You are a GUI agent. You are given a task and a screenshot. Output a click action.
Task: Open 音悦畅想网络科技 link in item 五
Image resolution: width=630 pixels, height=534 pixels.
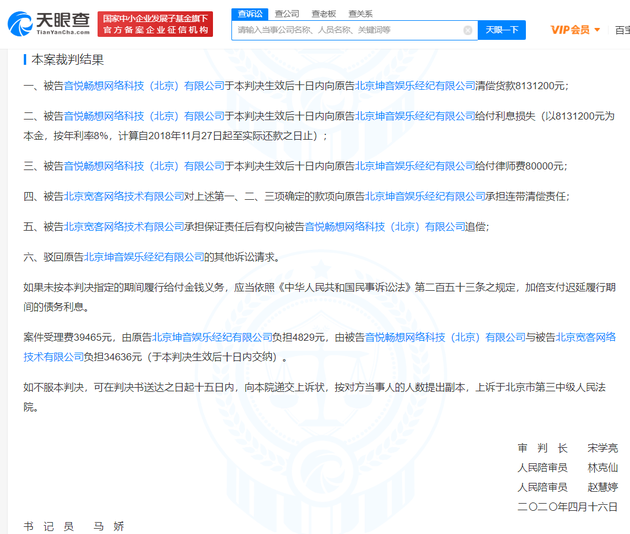(385, 227)
